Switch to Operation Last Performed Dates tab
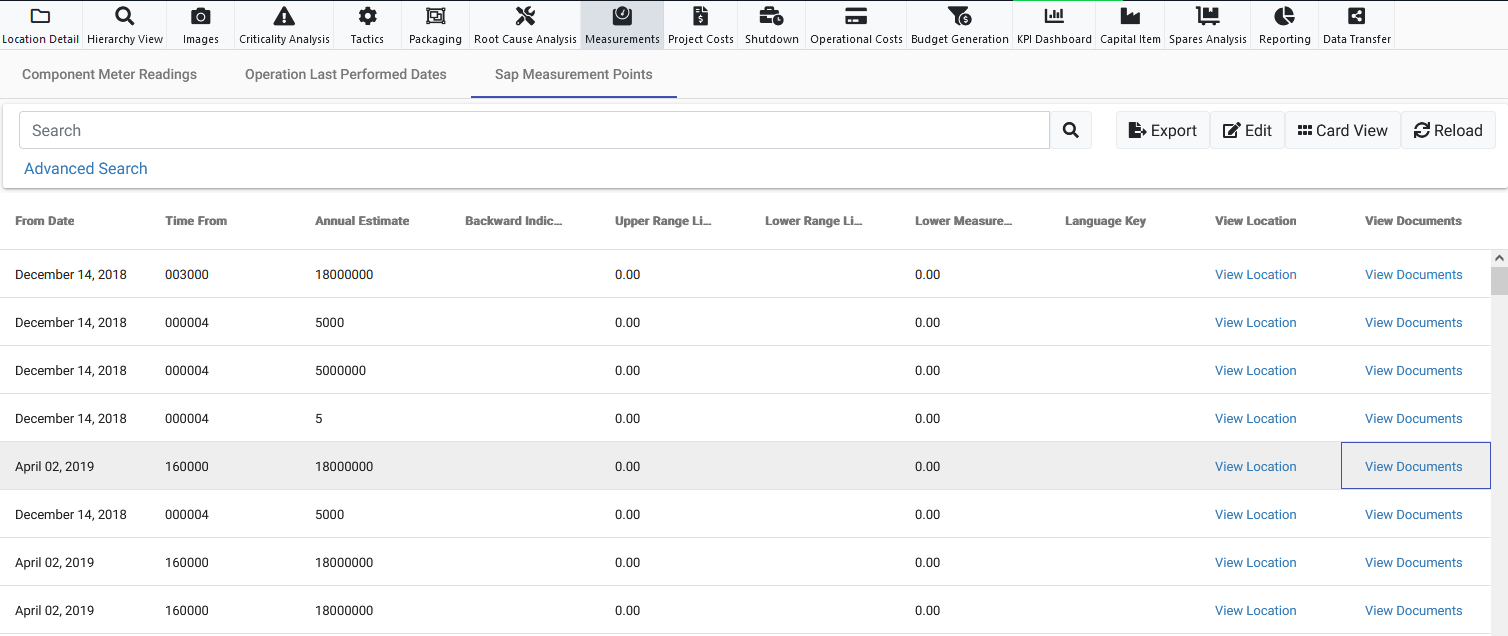 click(346, 74)
